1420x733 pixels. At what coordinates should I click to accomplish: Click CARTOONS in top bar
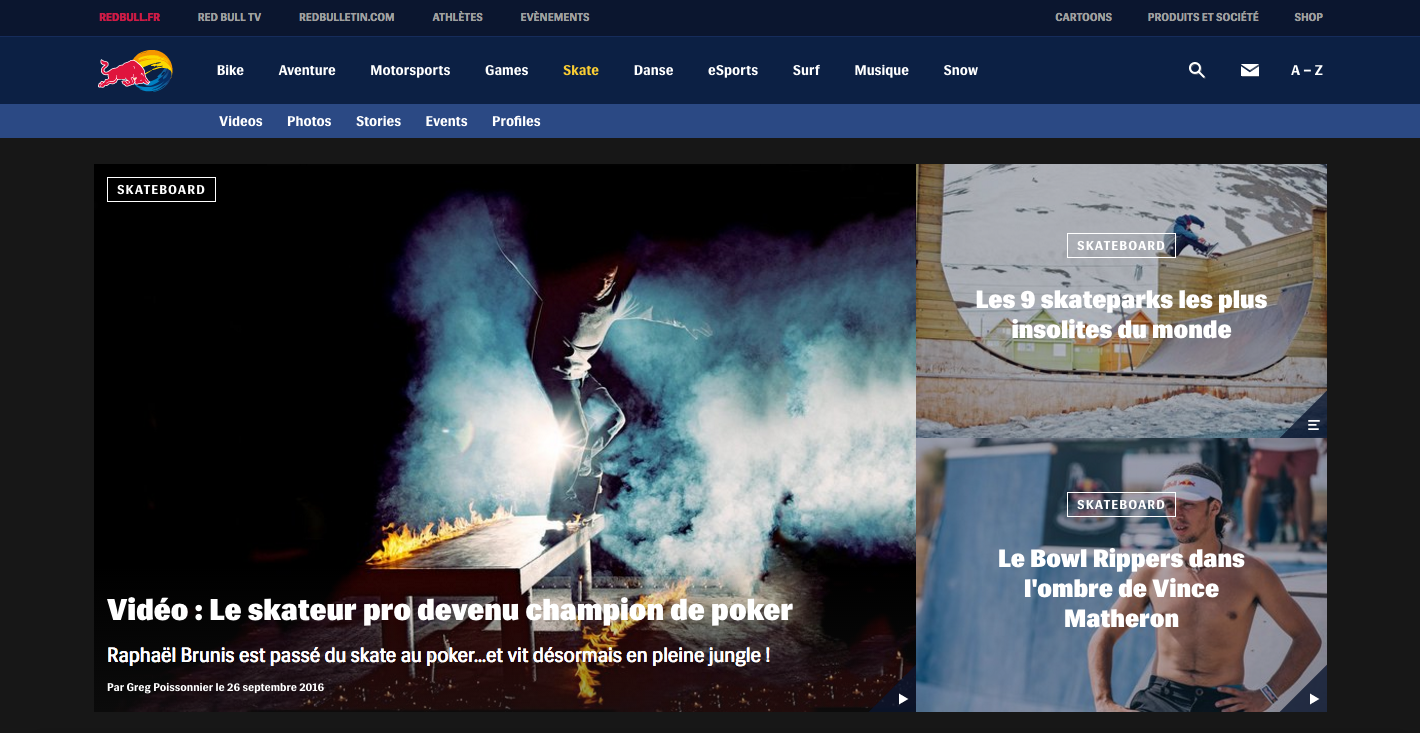[x=1083, y=17]
